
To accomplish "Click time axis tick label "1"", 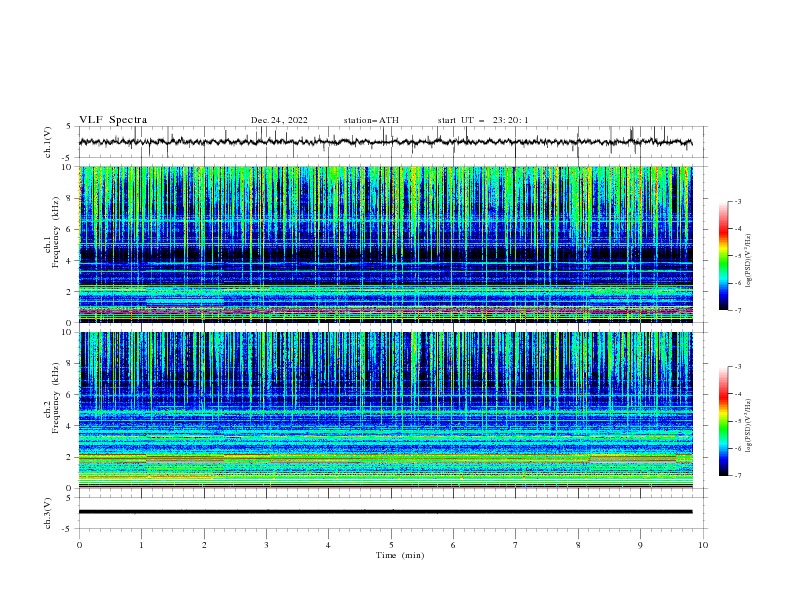I will point(141,545).
